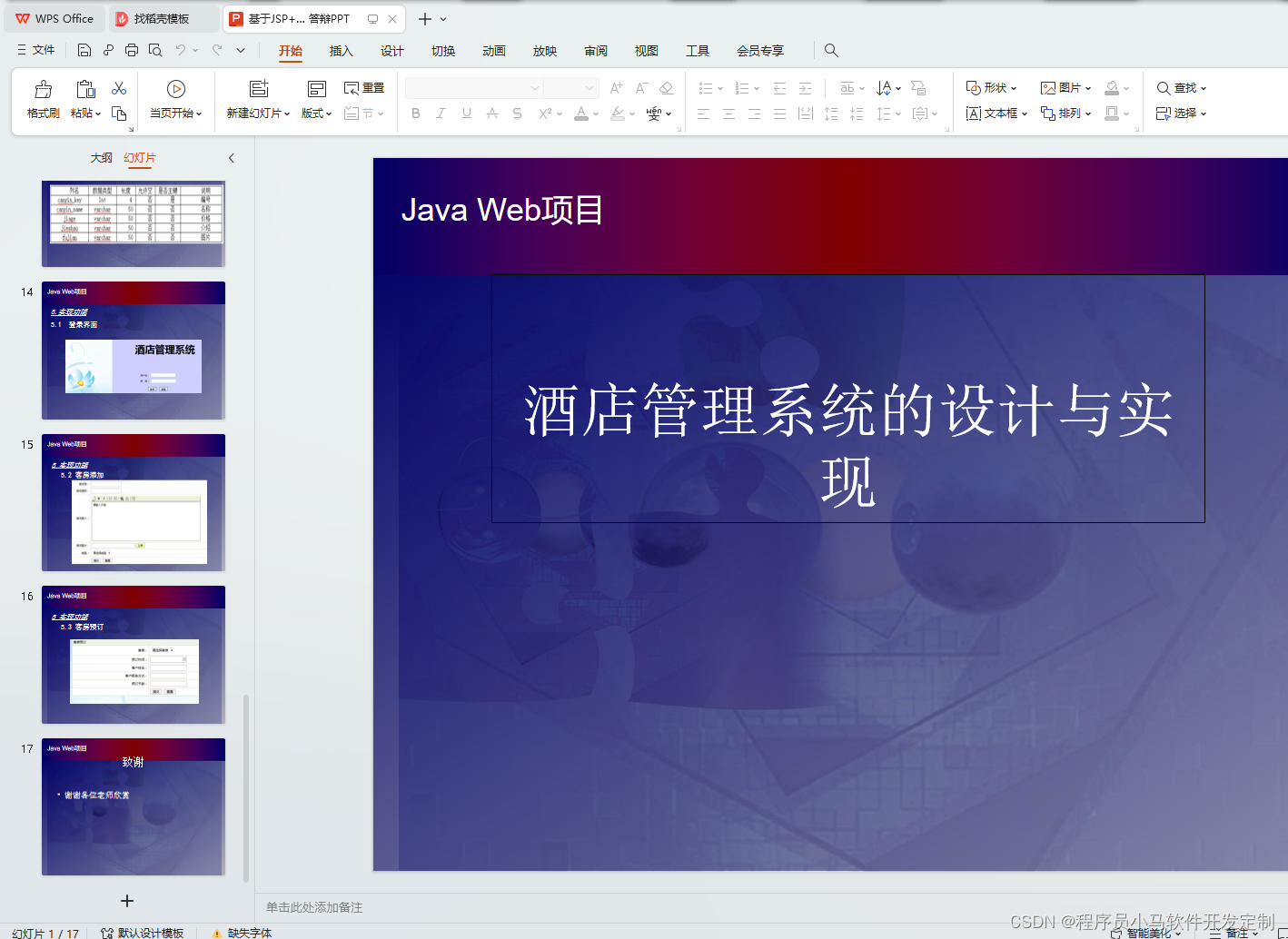Image resolution: width=1288 pixels, height=939 pixels.
Task: Switch to the 大纲 outline tab
Action: [x=100, y=157]
